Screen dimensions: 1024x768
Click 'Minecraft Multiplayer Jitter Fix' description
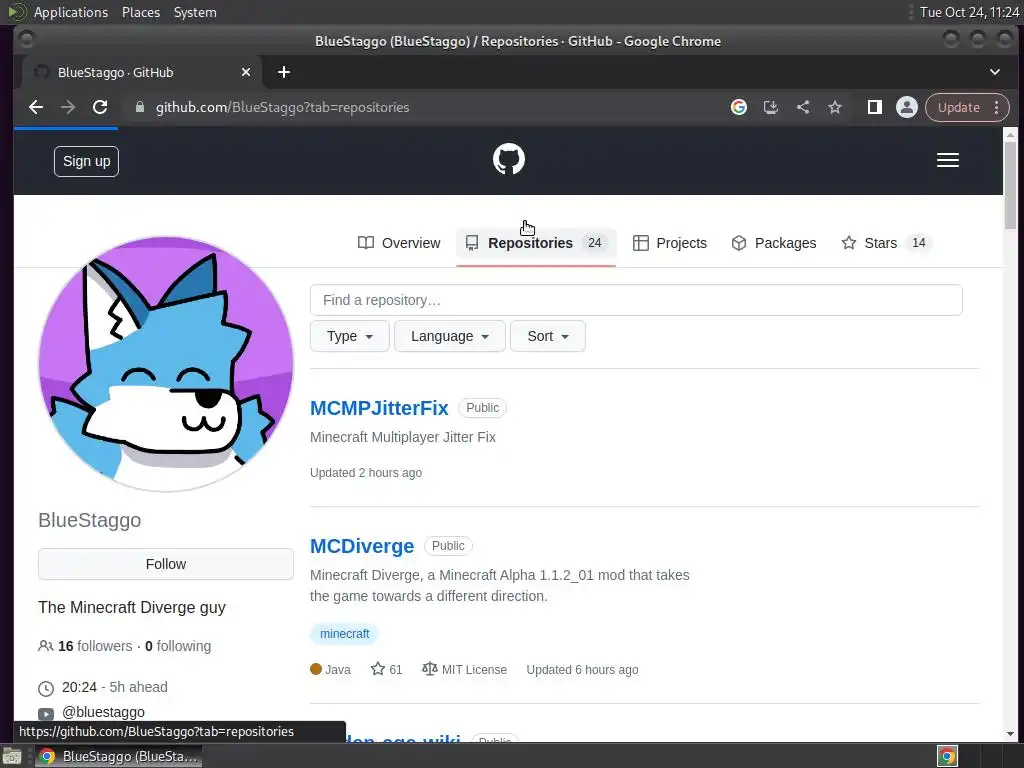pos(403,437)
